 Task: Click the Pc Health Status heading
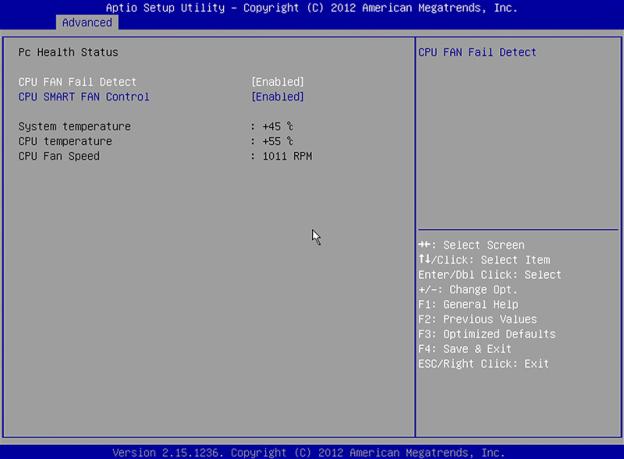[x=68, y=52]
